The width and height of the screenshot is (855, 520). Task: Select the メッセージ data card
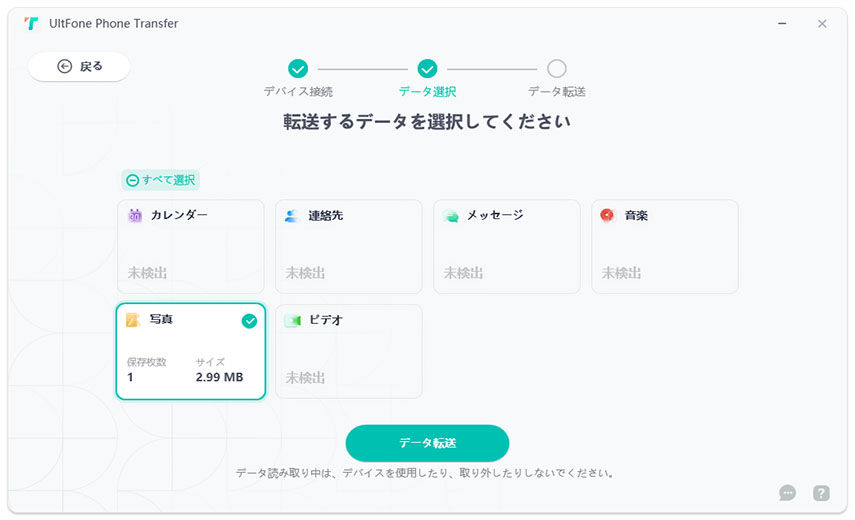[x=507, y=246]
